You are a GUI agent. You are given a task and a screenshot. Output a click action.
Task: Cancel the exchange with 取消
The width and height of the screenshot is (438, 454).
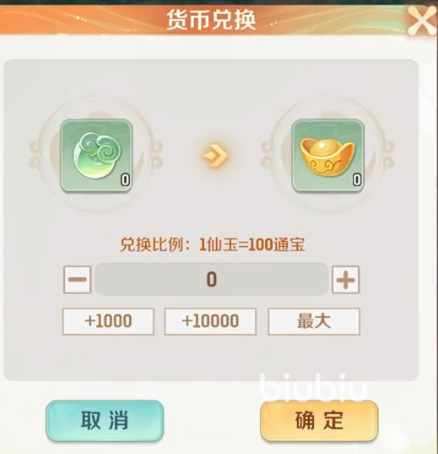pyautogui.click(x=105, y=421)
